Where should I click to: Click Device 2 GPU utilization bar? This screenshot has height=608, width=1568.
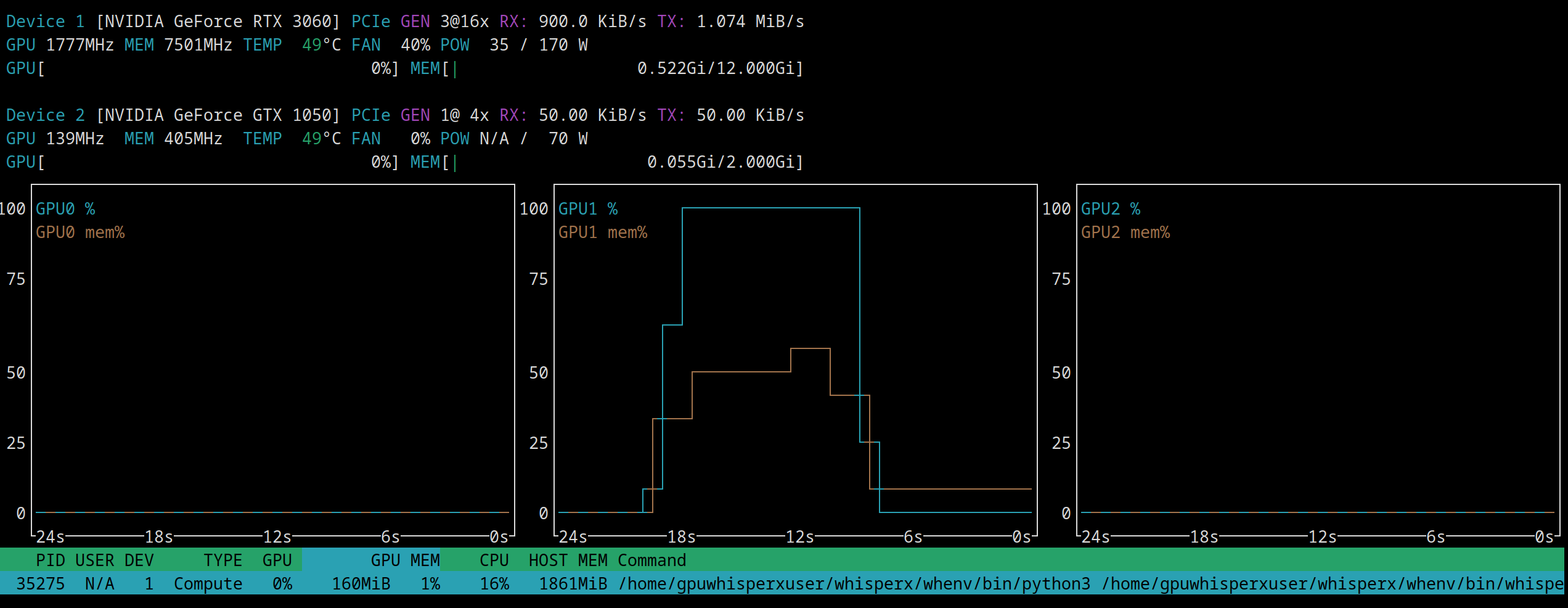pyautogui.click(x=203, y=162)
